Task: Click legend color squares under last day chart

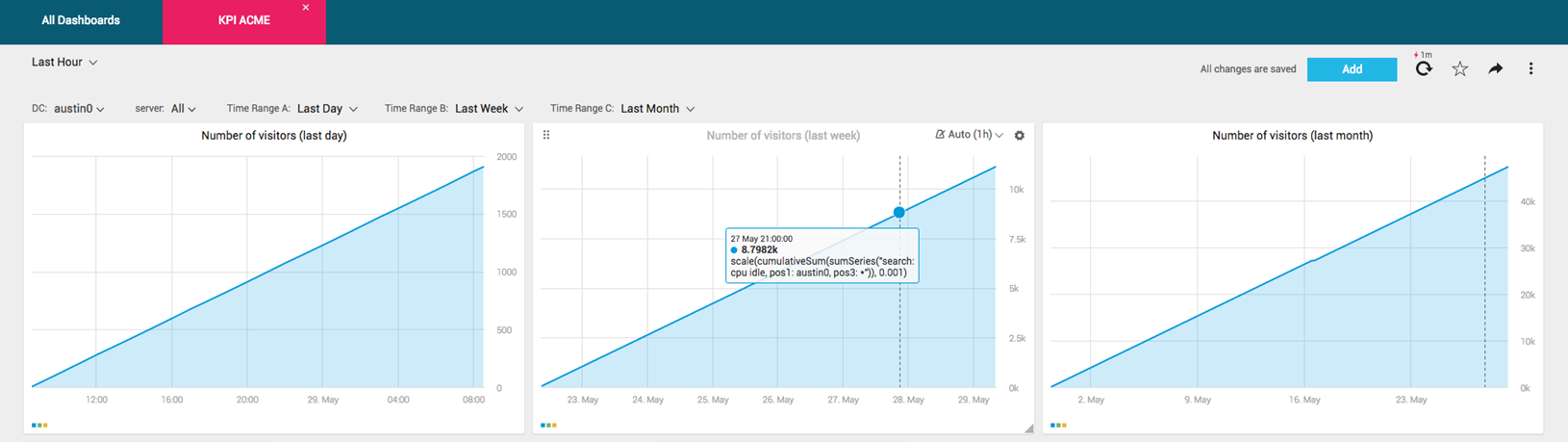Action: tap(39, 425)
